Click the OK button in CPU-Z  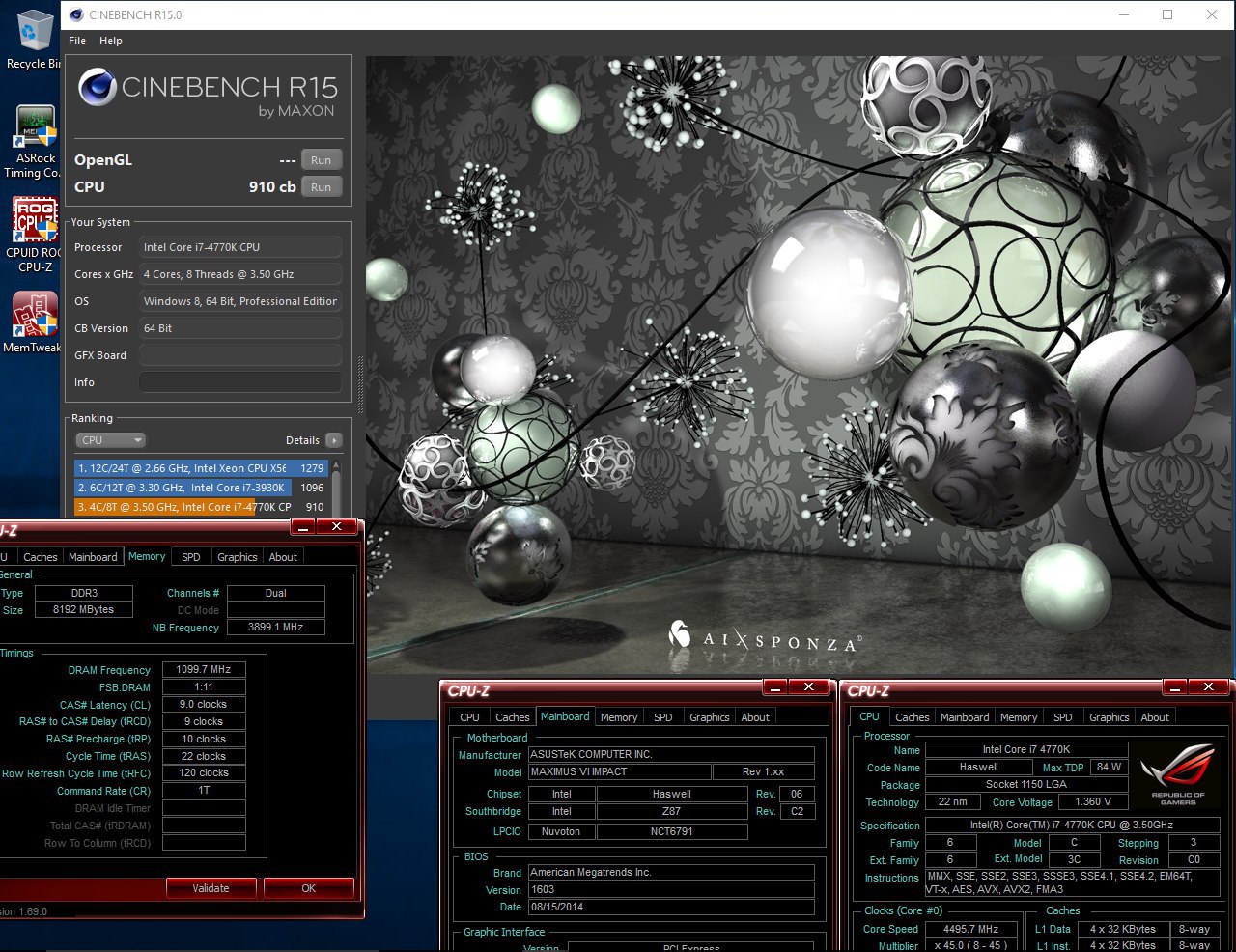click(308, 888)
